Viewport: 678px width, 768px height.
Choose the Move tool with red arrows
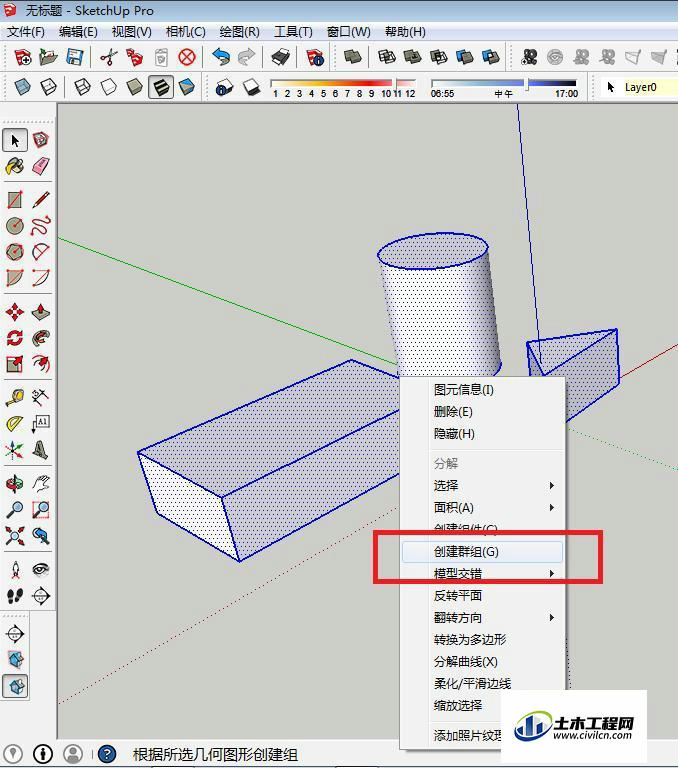[15, 312]
